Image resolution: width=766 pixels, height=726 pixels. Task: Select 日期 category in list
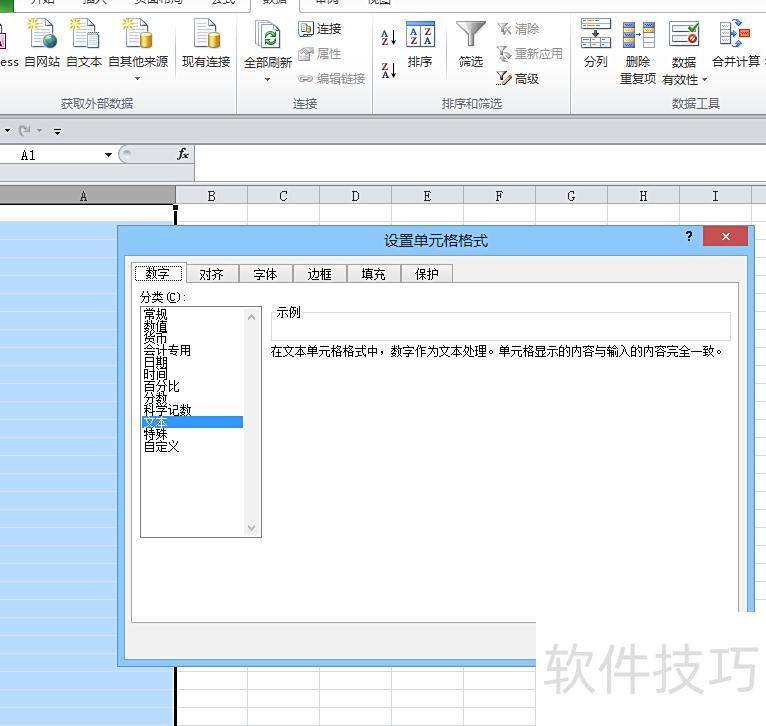click(192, 362)
